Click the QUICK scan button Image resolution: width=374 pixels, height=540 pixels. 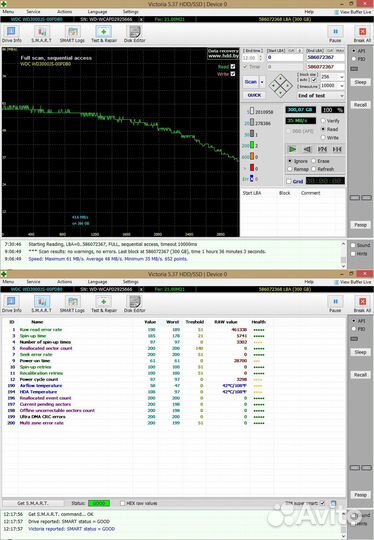coord(254,95)
